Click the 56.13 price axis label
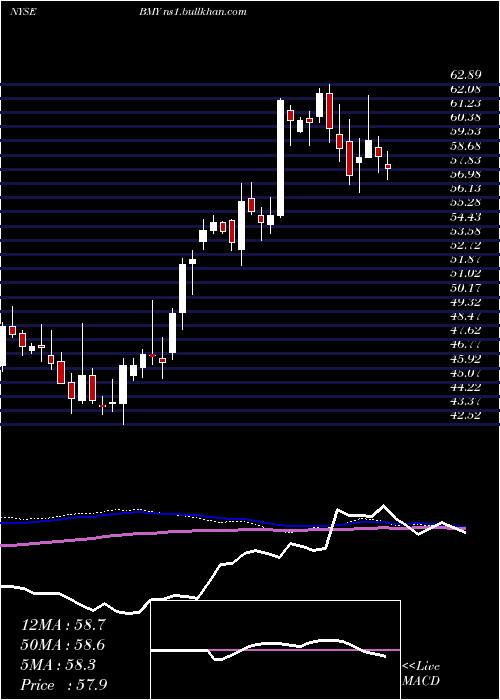The width and height of the screenshot is (500, 700). pos(465,188)
